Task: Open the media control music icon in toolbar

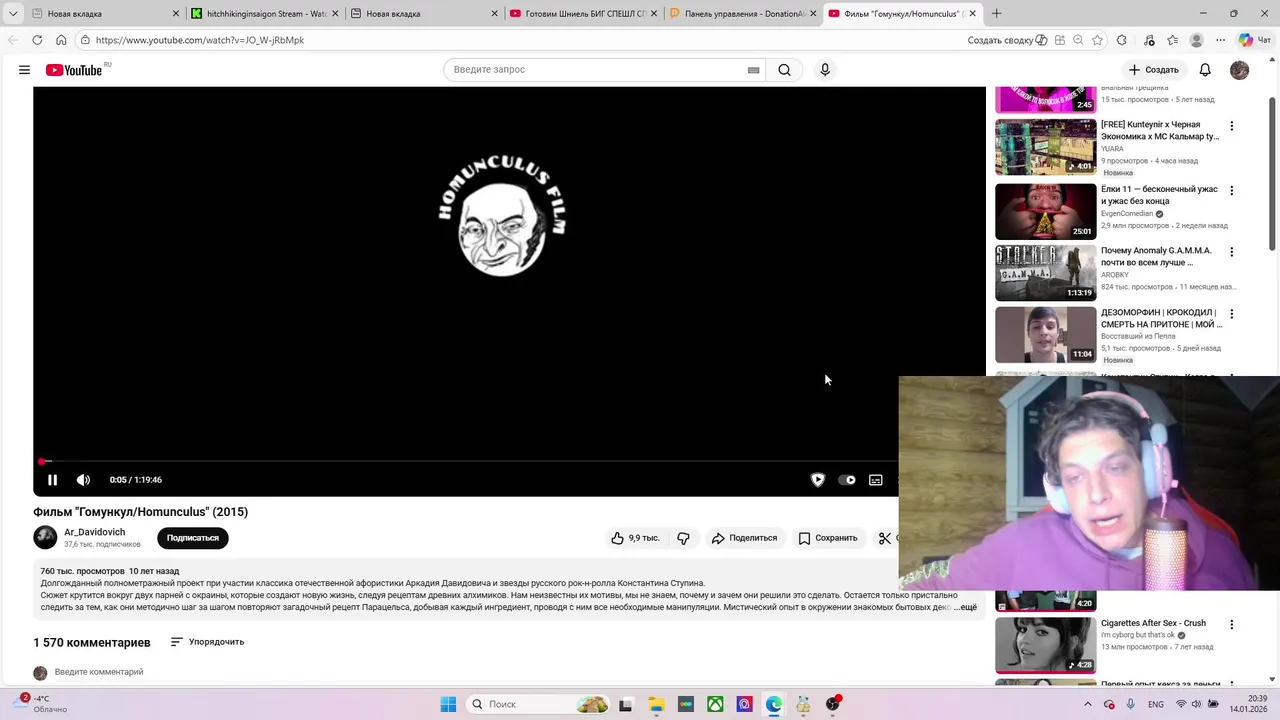Action: pos(1148,40)
